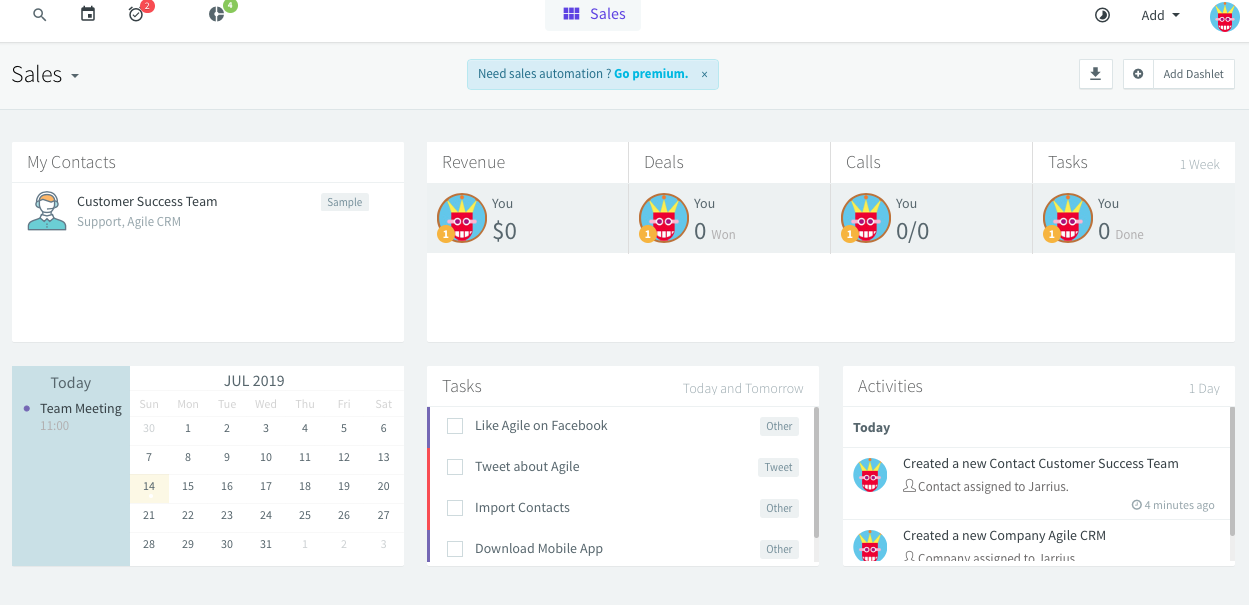Screen dimensions: 1249x605
Task: Follow the Go premium link
Action: click(651, 74)
